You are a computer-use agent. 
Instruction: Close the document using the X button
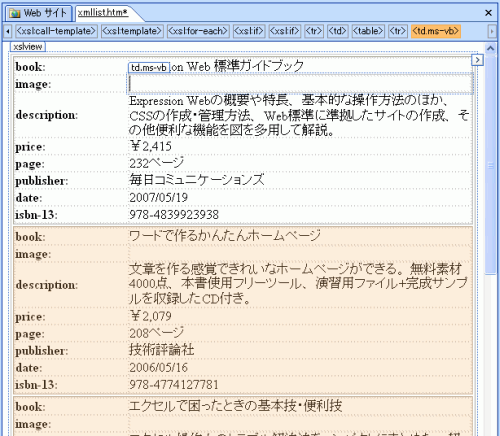pos(488,13)
